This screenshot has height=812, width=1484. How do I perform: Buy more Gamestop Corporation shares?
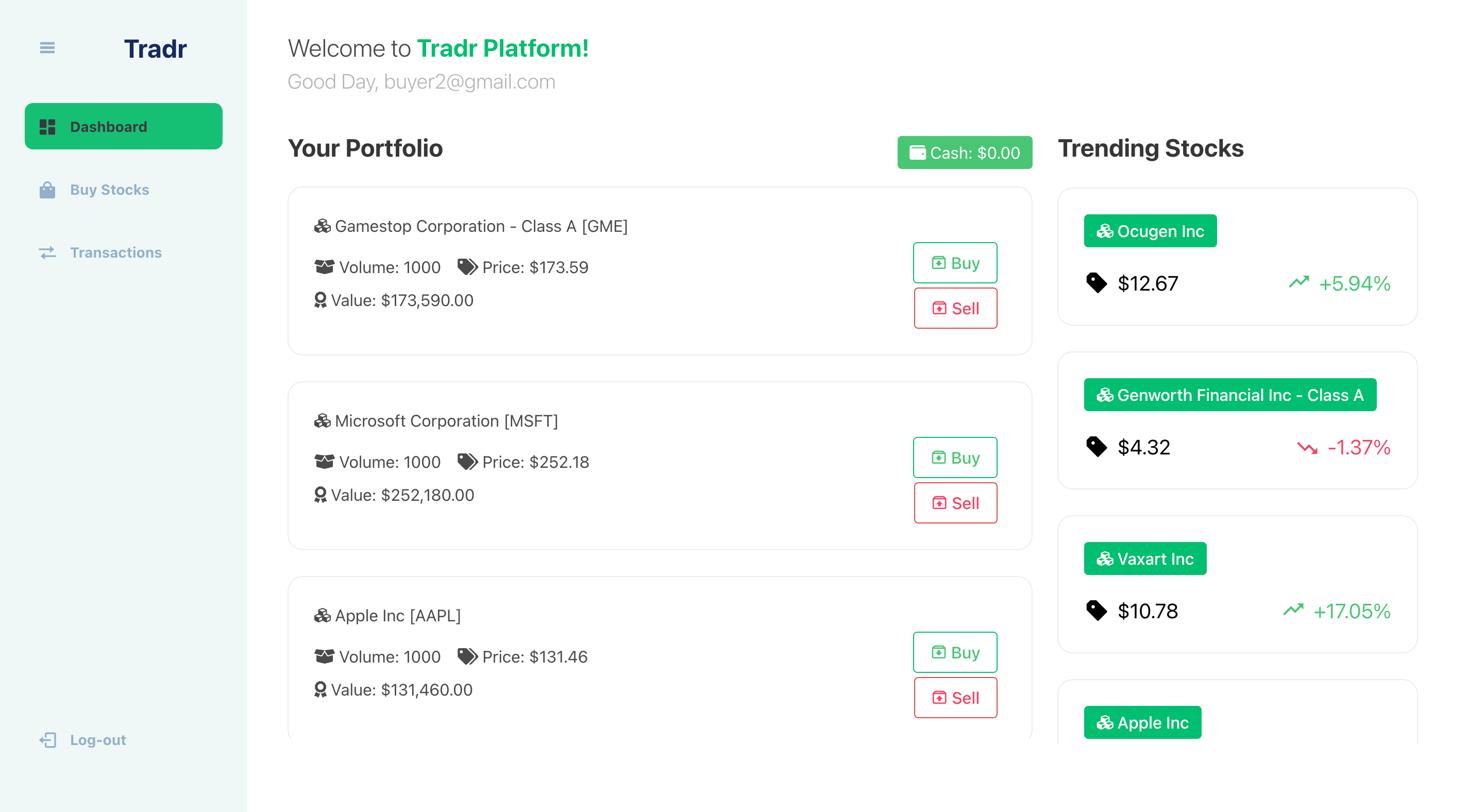(955, 263)
